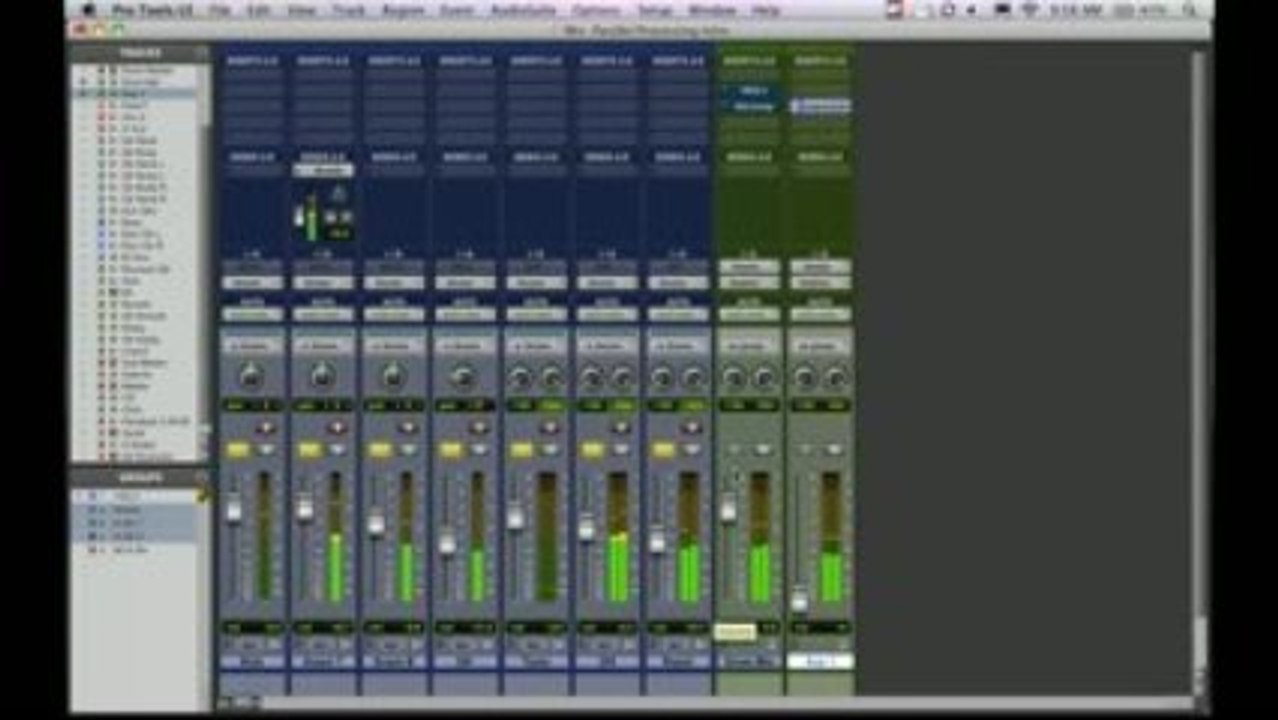Open the Region menu

click(x=403, y=10)
